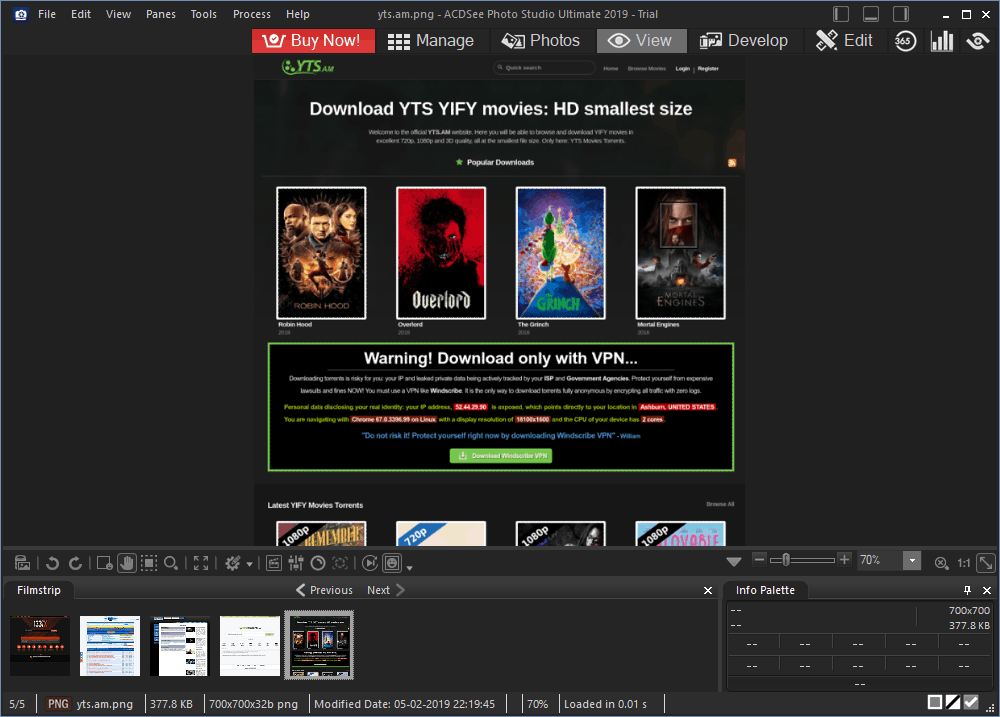Go to Next image in filmstrip
This screenshot has height=717, width=1000.
coord(386,590)
